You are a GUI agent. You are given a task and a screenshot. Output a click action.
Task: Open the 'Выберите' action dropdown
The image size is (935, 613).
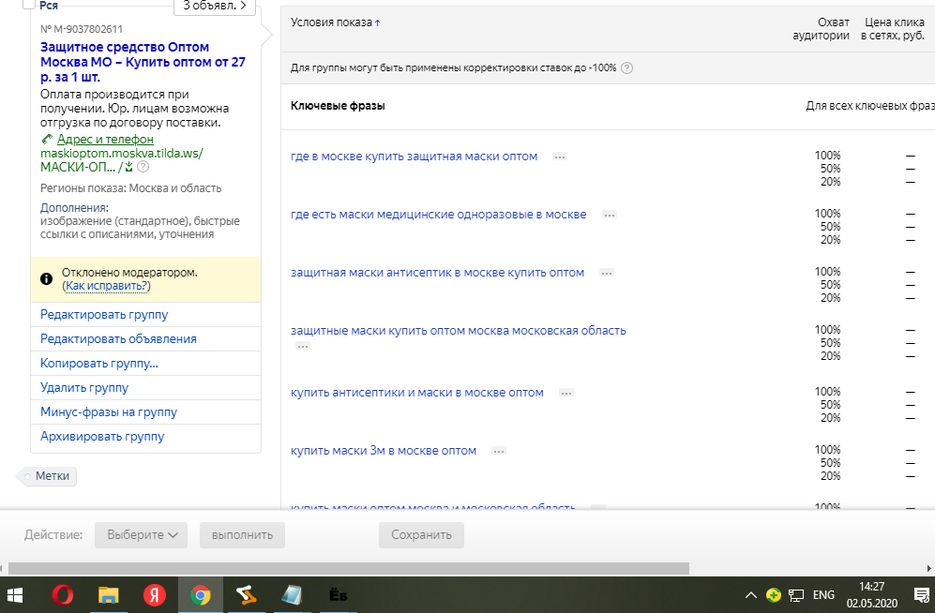[x=141, y=535]
